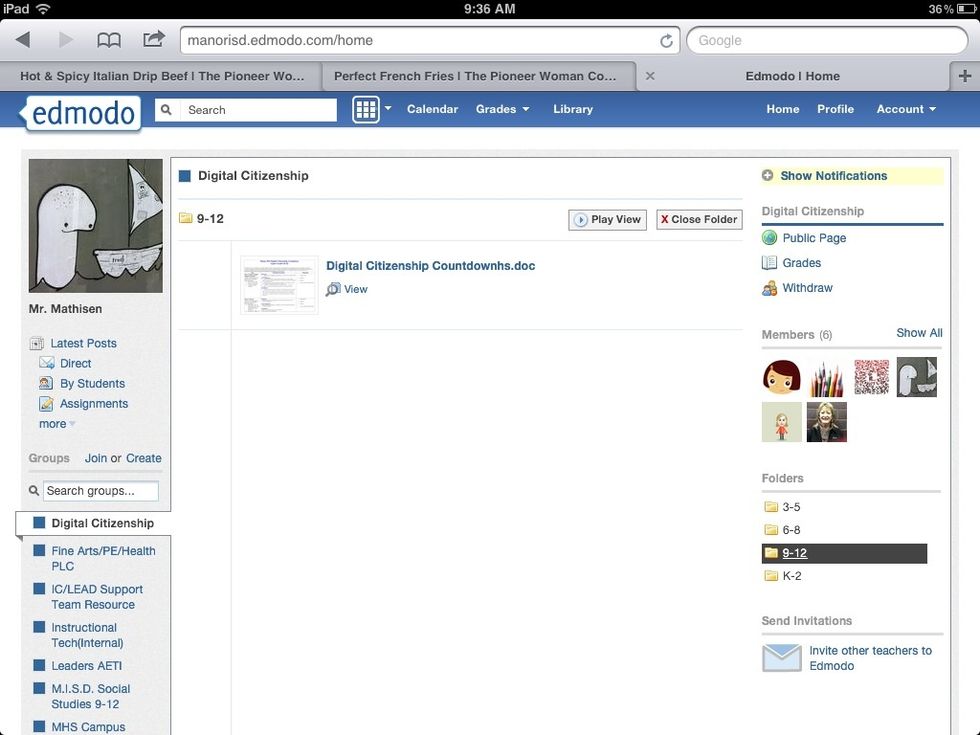Open the Safari bookmarks book icon
This screenshot has width=980, height=735.
(x=109, y=41)
